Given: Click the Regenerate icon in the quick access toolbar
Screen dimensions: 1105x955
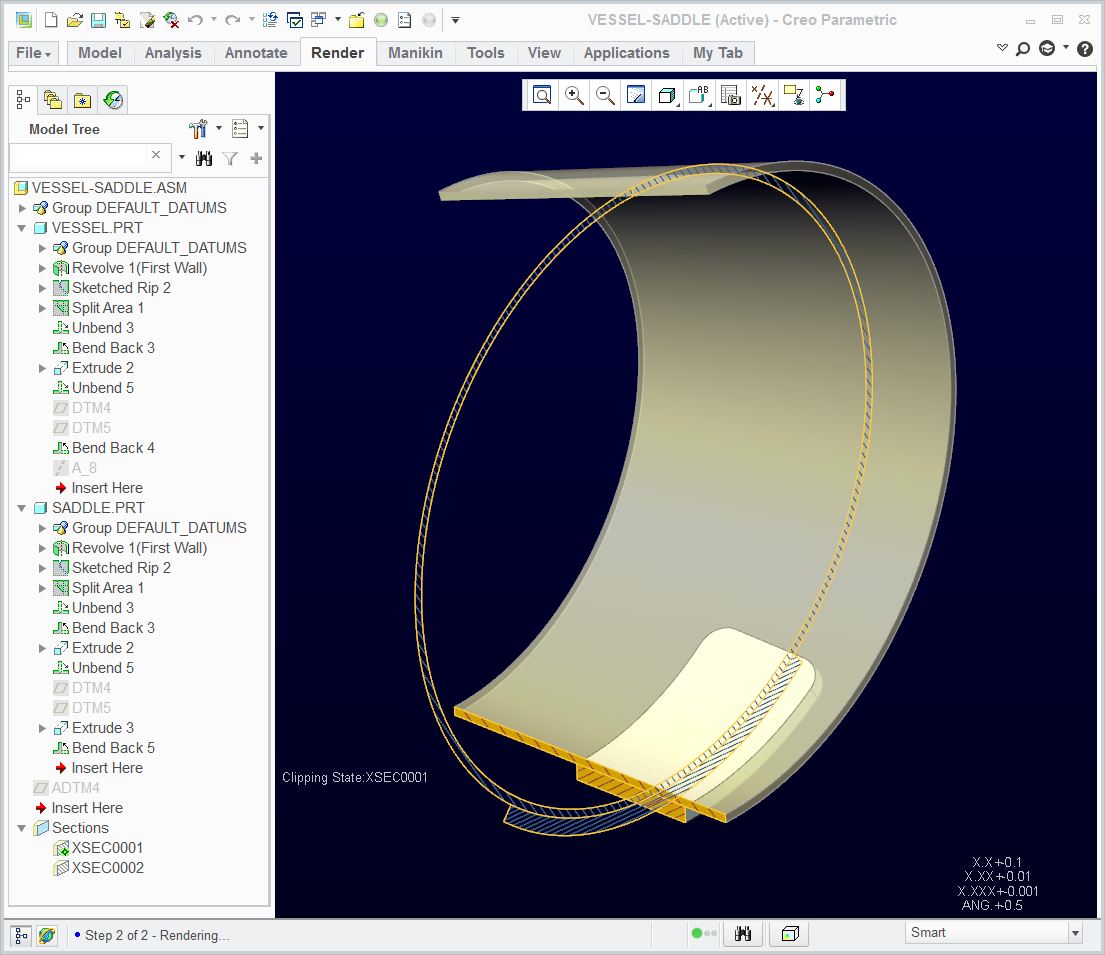Looking at the screenshot, I should 270,20.
